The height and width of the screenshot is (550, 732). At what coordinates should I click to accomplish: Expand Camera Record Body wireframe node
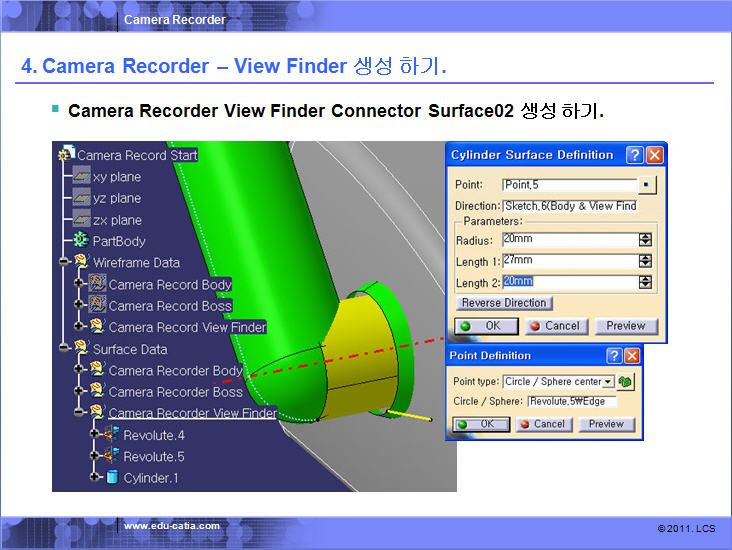[80, 285]
